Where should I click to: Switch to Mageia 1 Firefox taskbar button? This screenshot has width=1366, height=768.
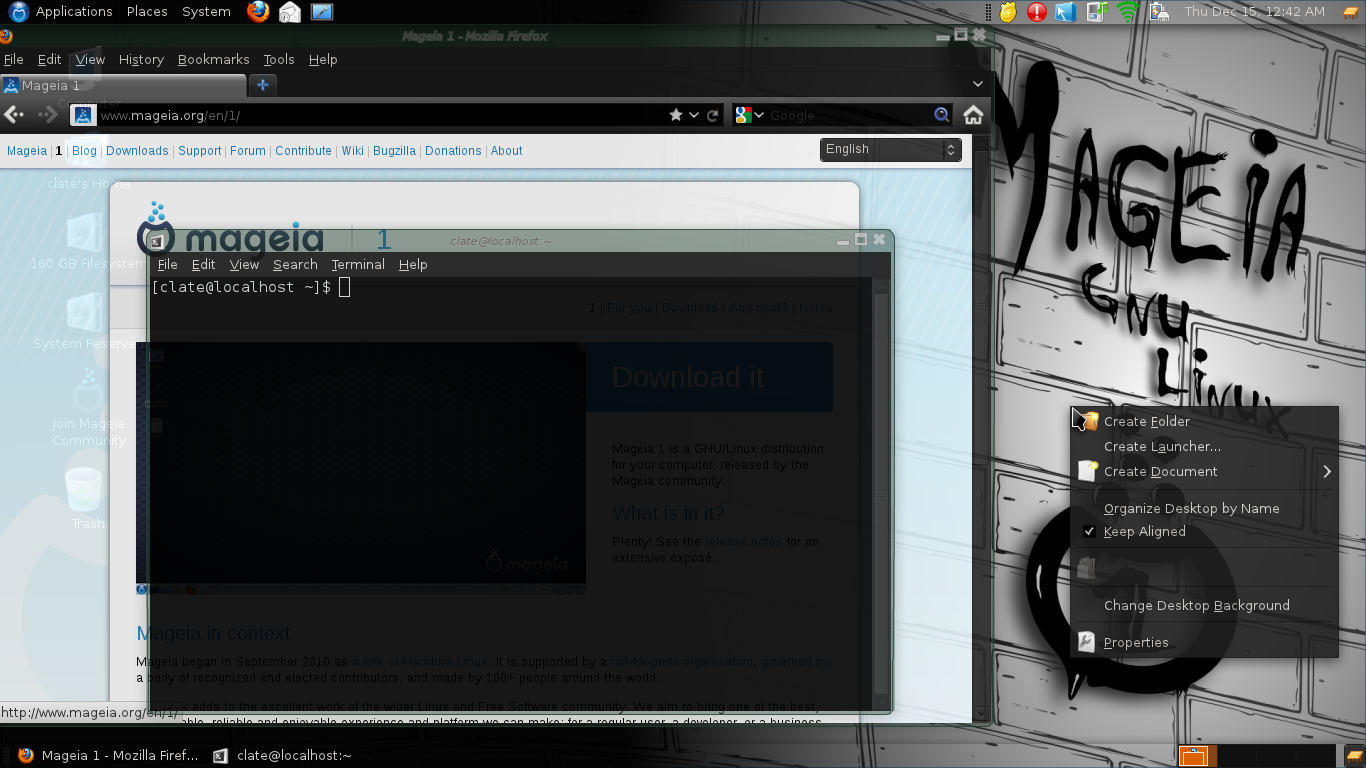coord(107,756)
